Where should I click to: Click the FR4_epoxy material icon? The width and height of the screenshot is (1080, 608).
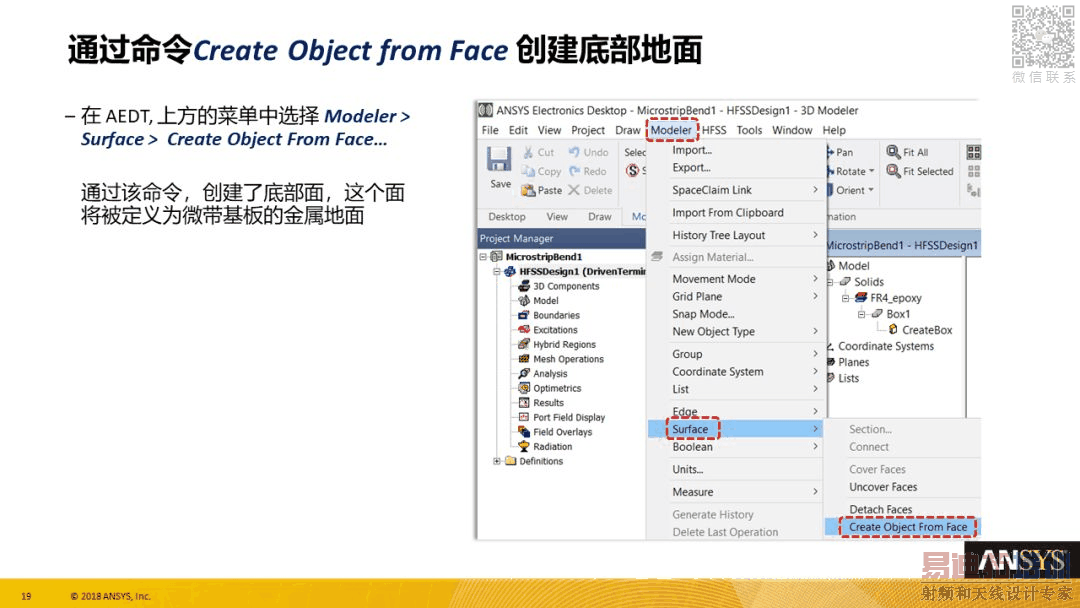(x=861, y=297)
